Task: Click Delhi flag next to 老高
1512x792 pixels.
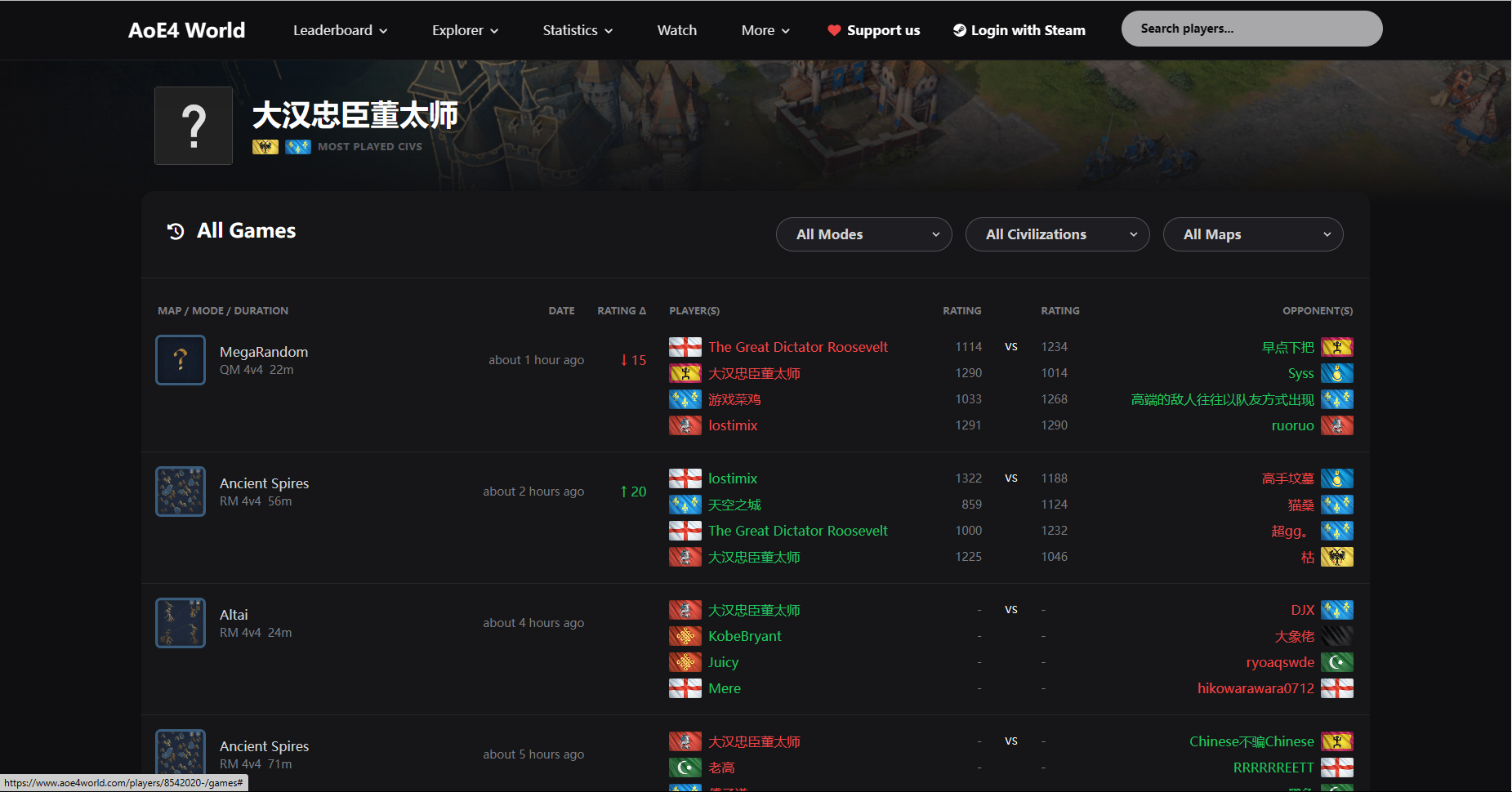Action: coord(685,768)
